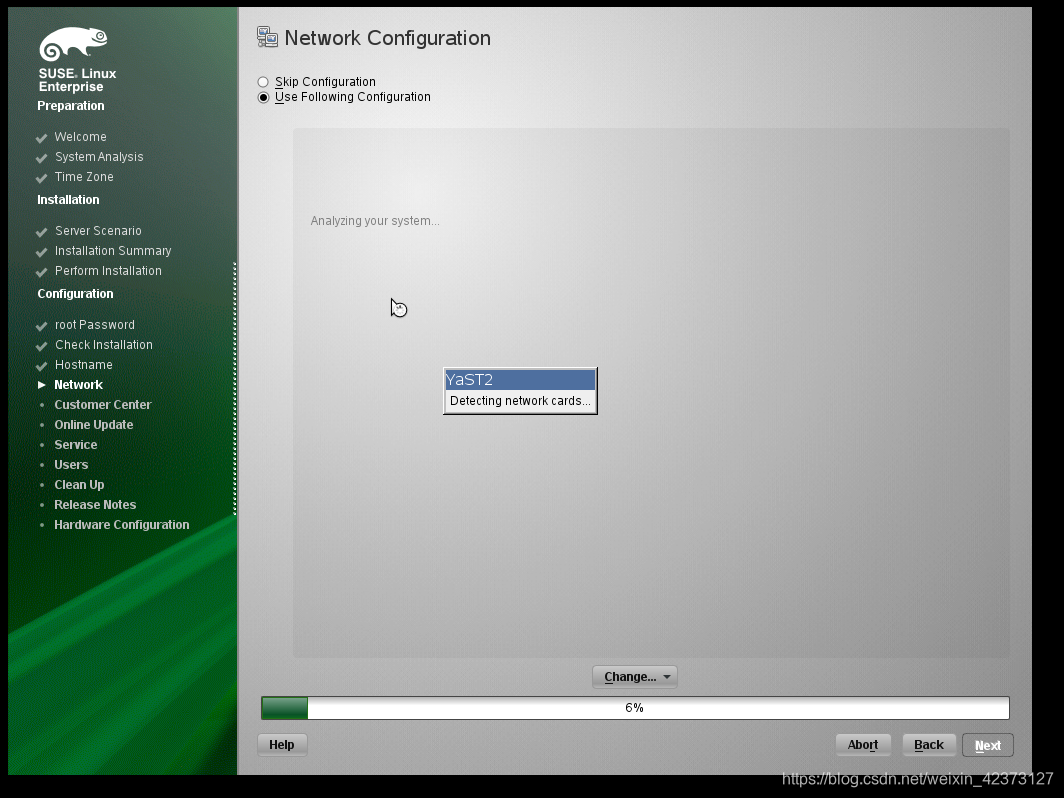Viewport: 1064px width, 798px height.
Task: Go back with the Back button
Action: point(928,744)
